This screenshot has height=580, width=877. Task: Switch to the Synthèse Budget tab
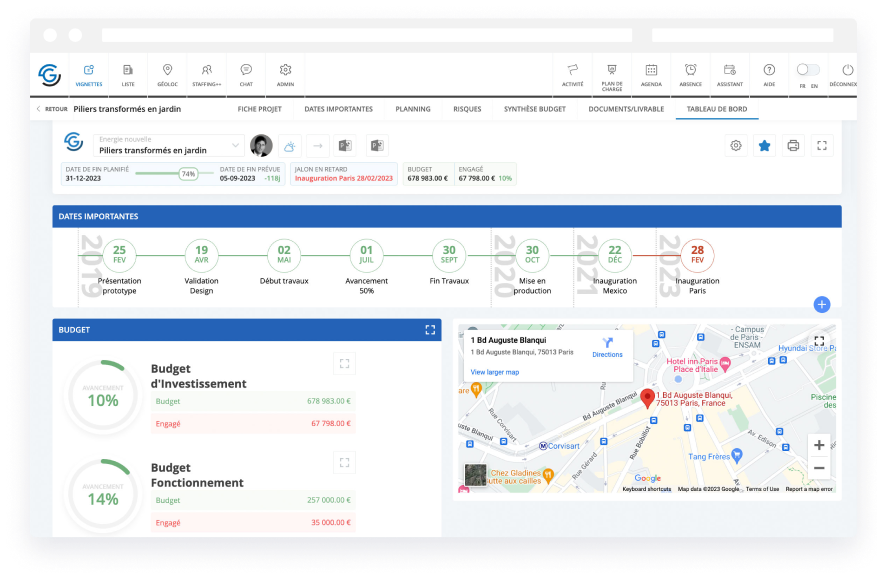click(534, 109)
